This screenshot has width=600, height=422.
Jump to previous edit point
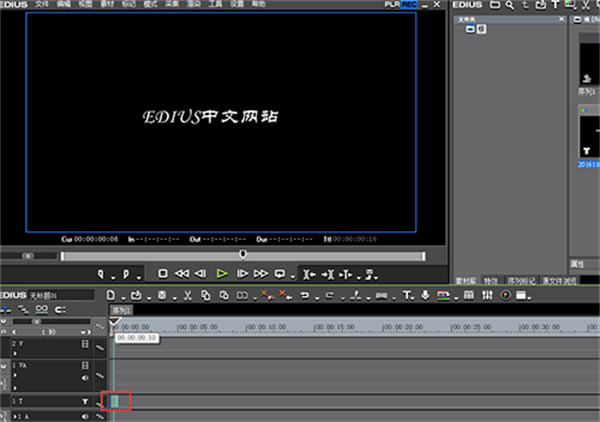pos(309,274)
